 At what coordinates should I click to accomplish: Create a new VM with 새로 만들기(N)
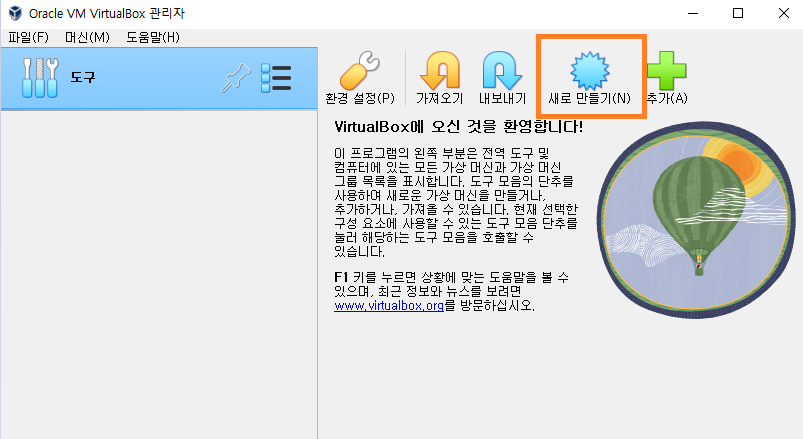590,78
